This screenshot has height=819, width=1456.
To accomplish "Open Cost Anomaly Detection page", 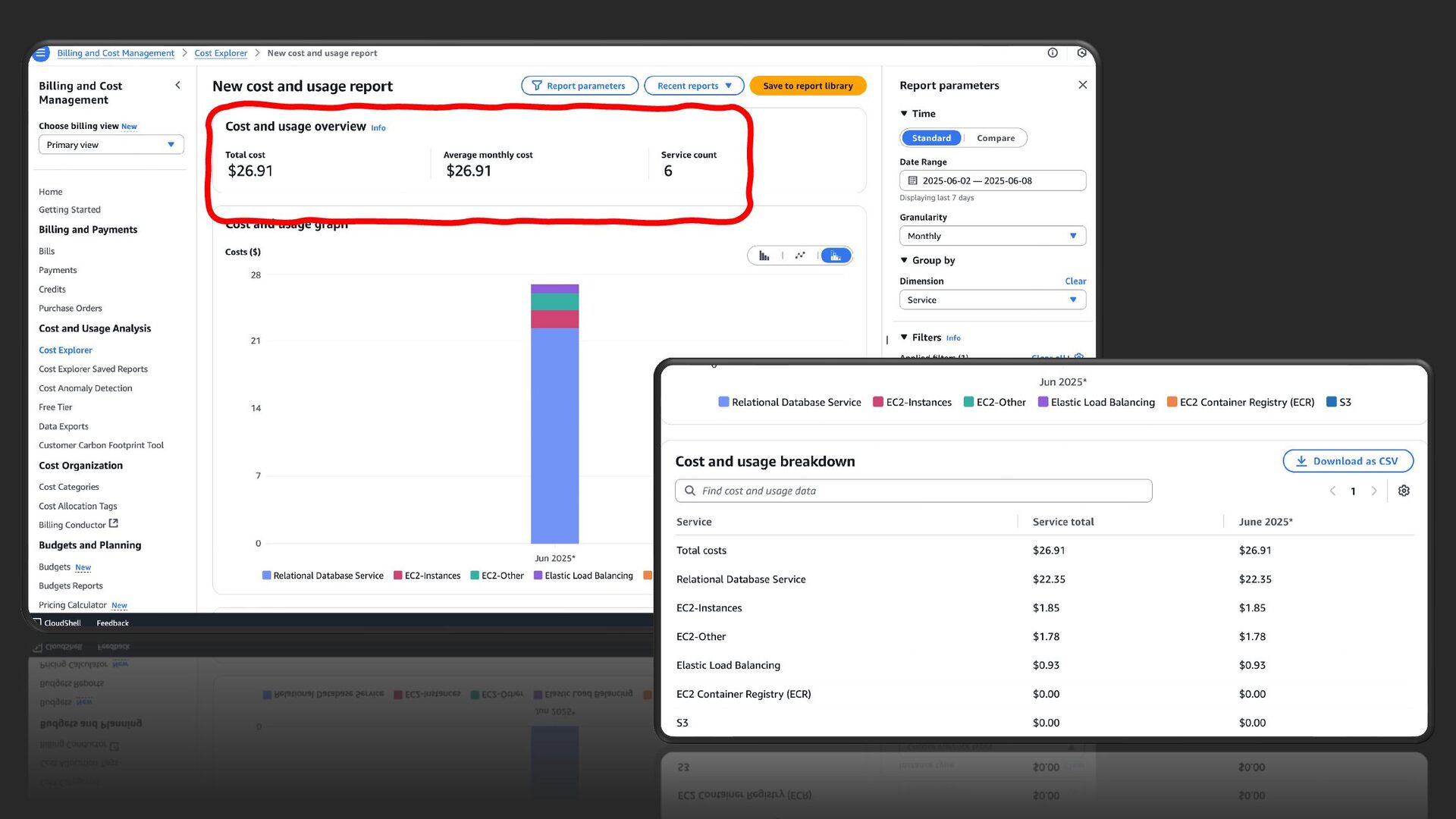I will coord(86,388).
